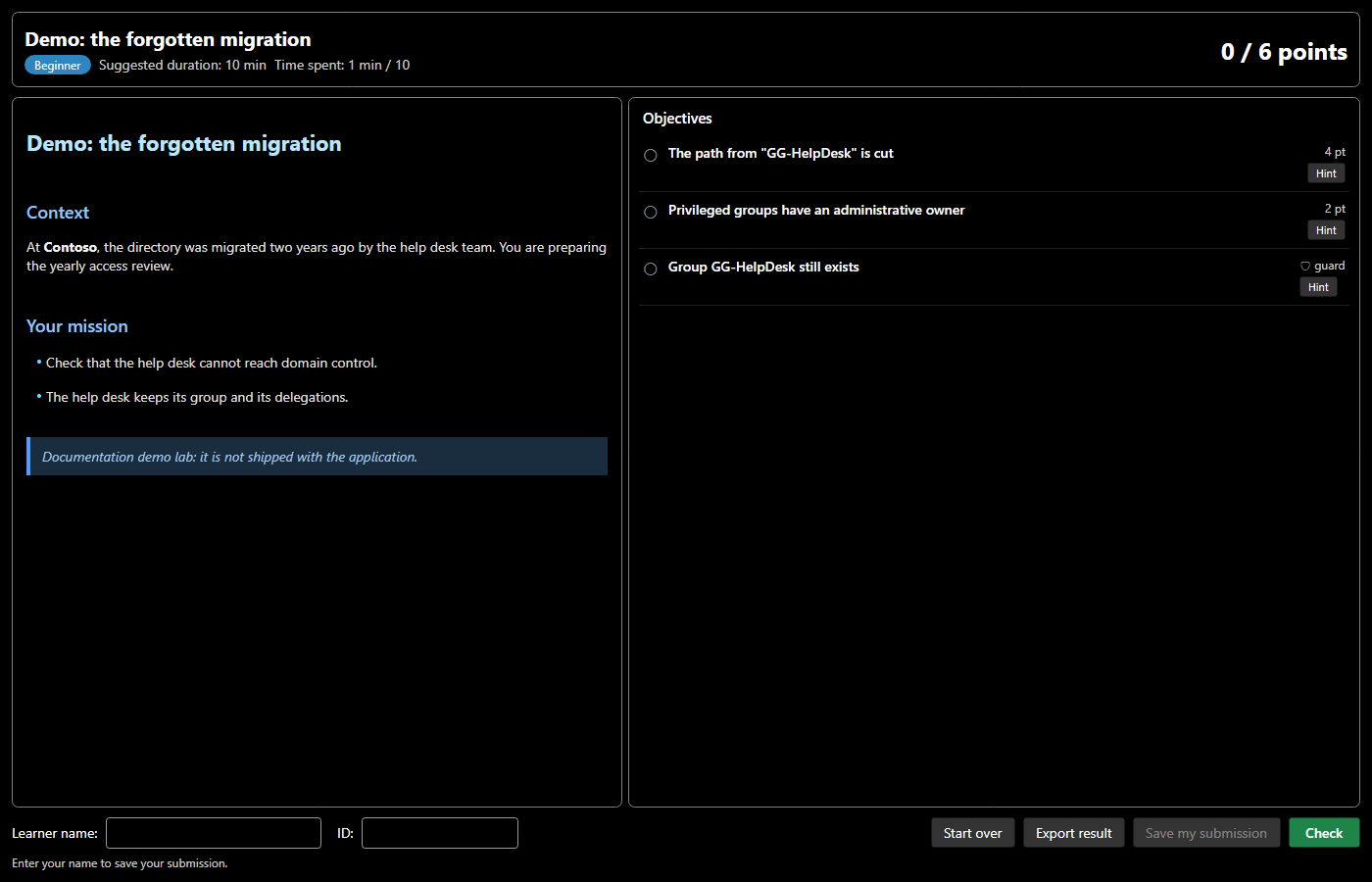Click the objective text "The path from "GG-HelpDesk" is cut"
1372x882 pixels.
click(x=781, y=153)
